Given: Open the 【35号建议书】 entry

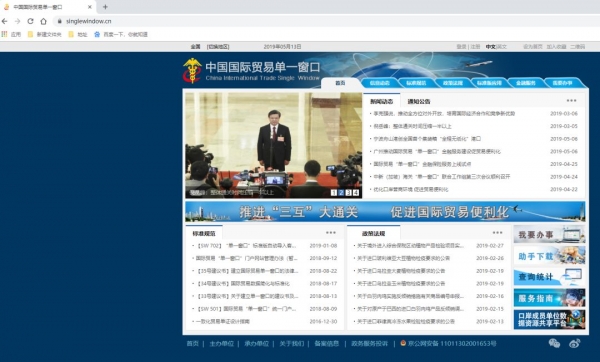Looking at the screenshot, I should pos(247,271).
